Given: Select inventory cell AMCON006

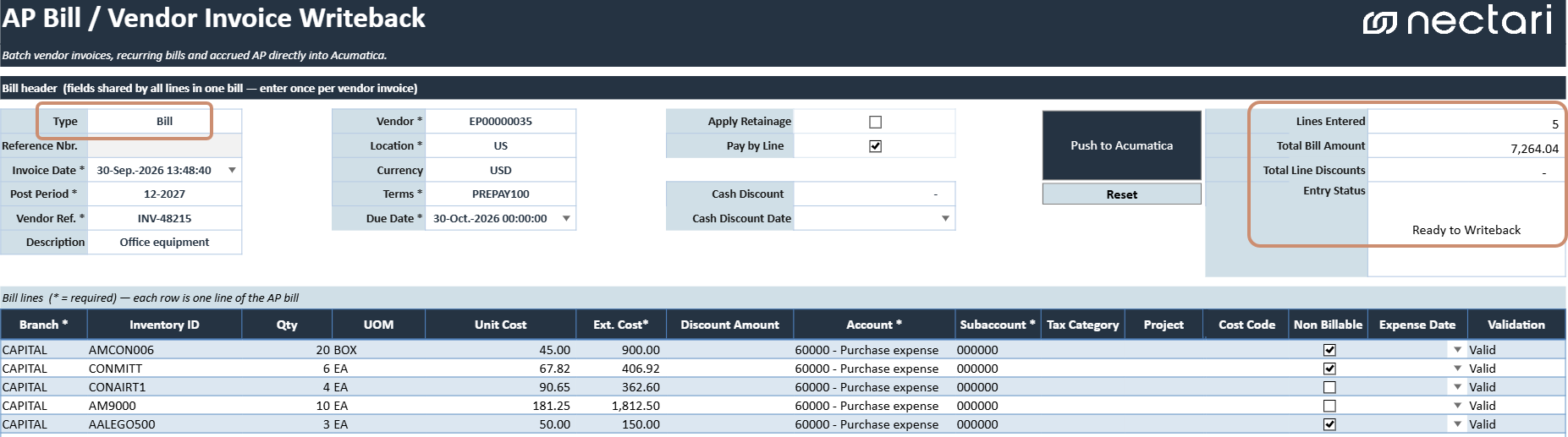Looking at the screenshot, I should (164, 350).
